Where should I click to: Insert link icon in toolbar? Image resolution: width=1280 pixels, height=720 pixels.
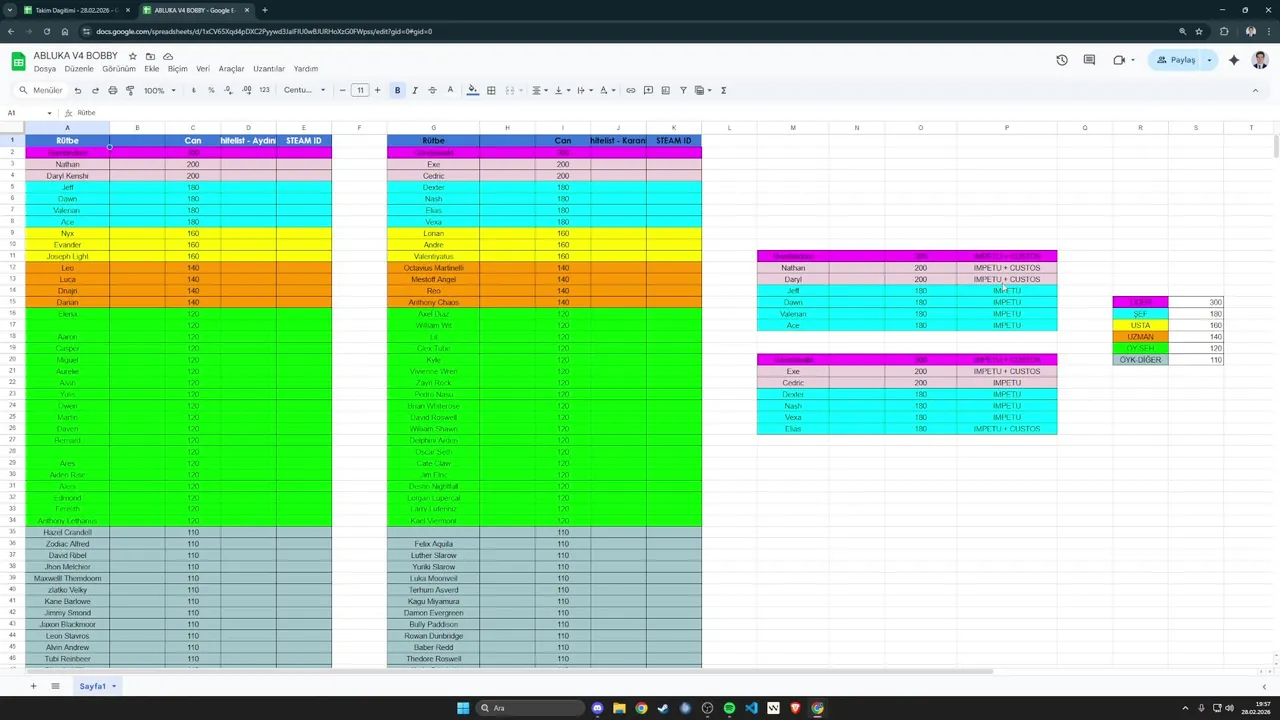(x=630, y=90)
